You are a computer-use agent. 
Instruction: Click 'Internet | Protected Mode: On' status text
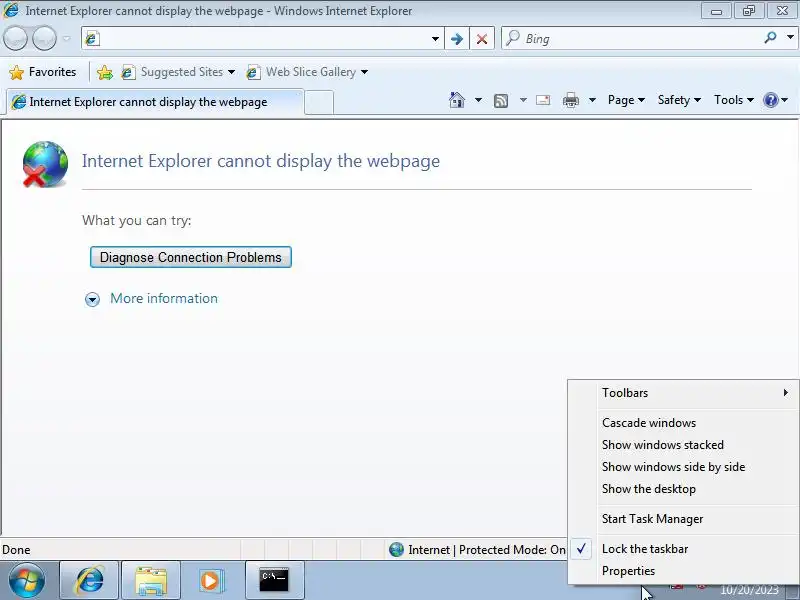pos(487,549)
